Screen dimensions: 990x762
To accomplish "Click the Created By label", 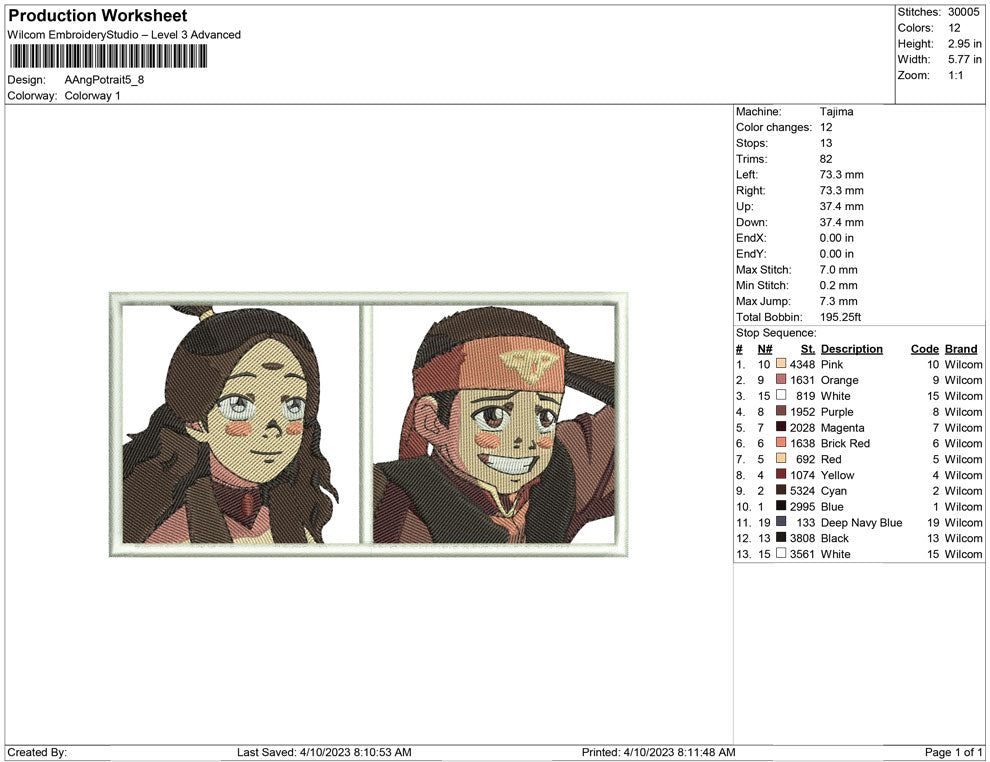I will coord(37,752).
